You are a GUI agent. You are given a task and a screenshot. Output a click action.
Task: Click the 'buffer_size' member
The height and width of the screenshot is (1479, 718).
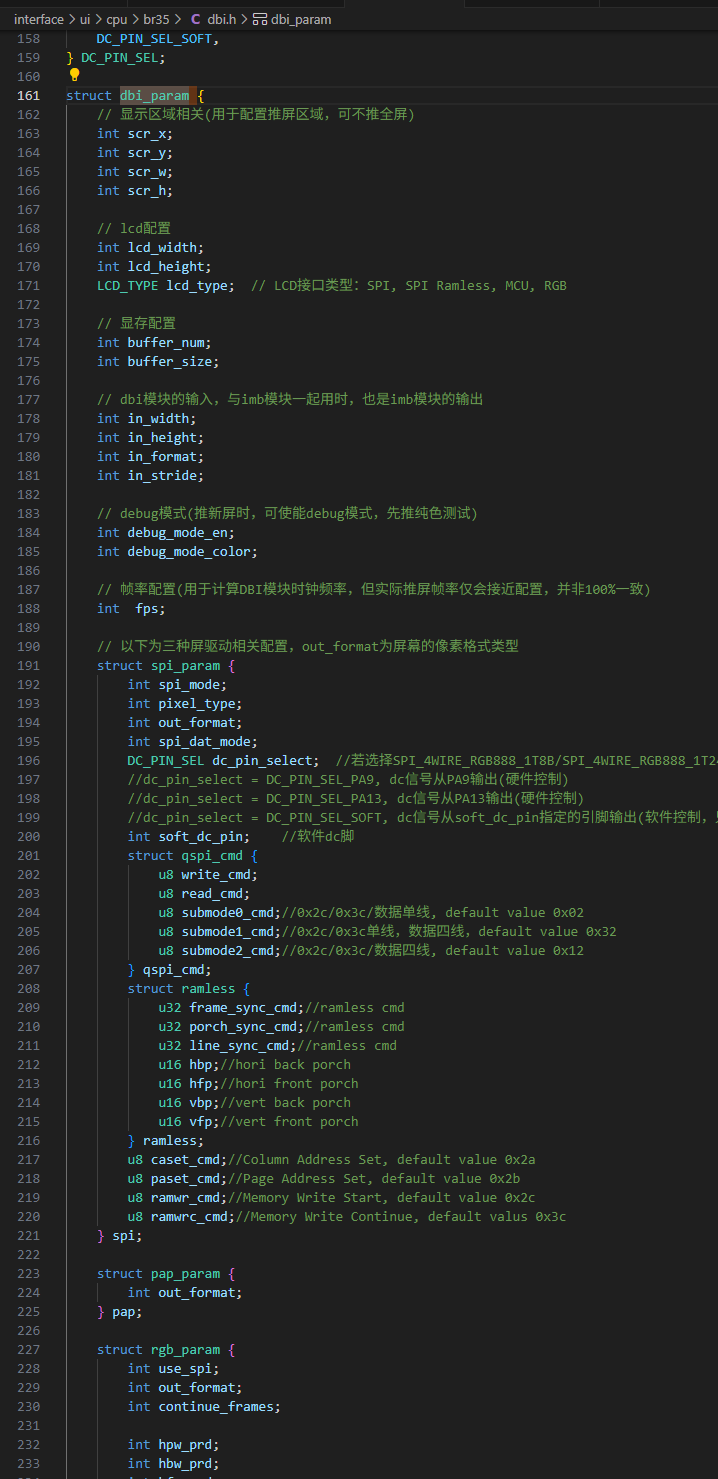170,362
